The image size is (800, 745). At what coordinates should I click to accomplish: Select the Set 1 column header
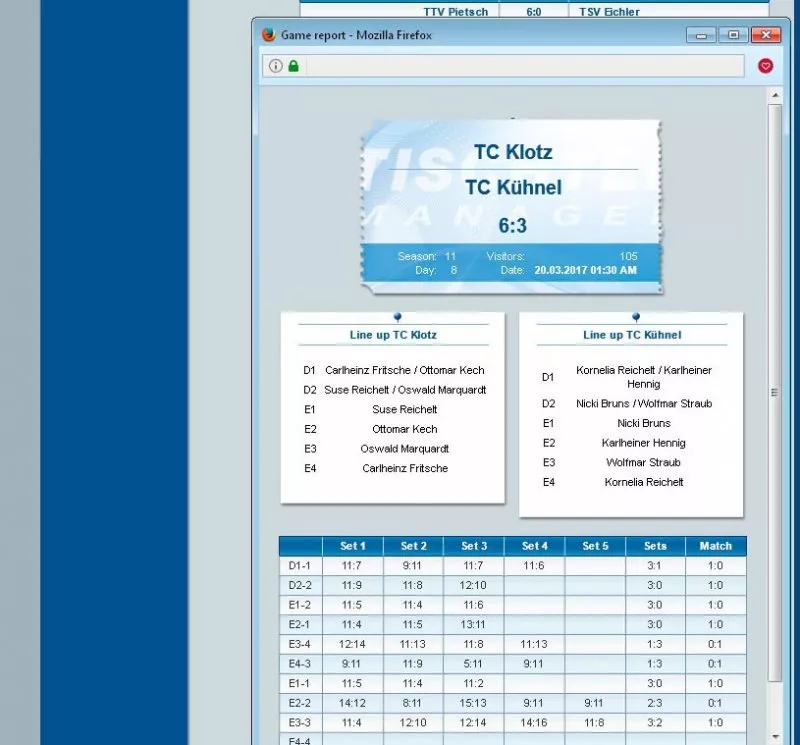(x=353, y=546)
